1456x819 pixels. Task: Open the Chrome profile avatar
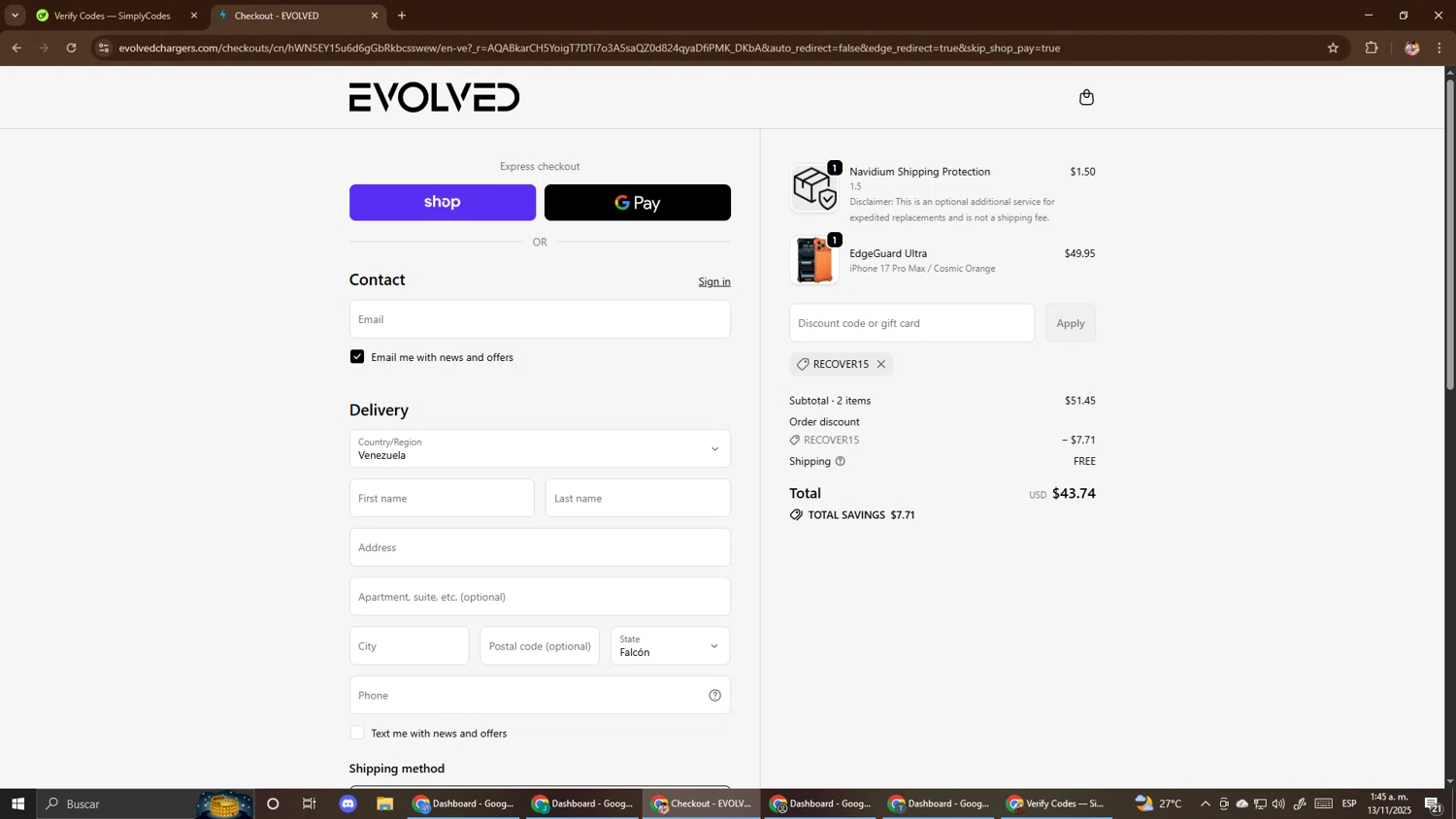1411,48
